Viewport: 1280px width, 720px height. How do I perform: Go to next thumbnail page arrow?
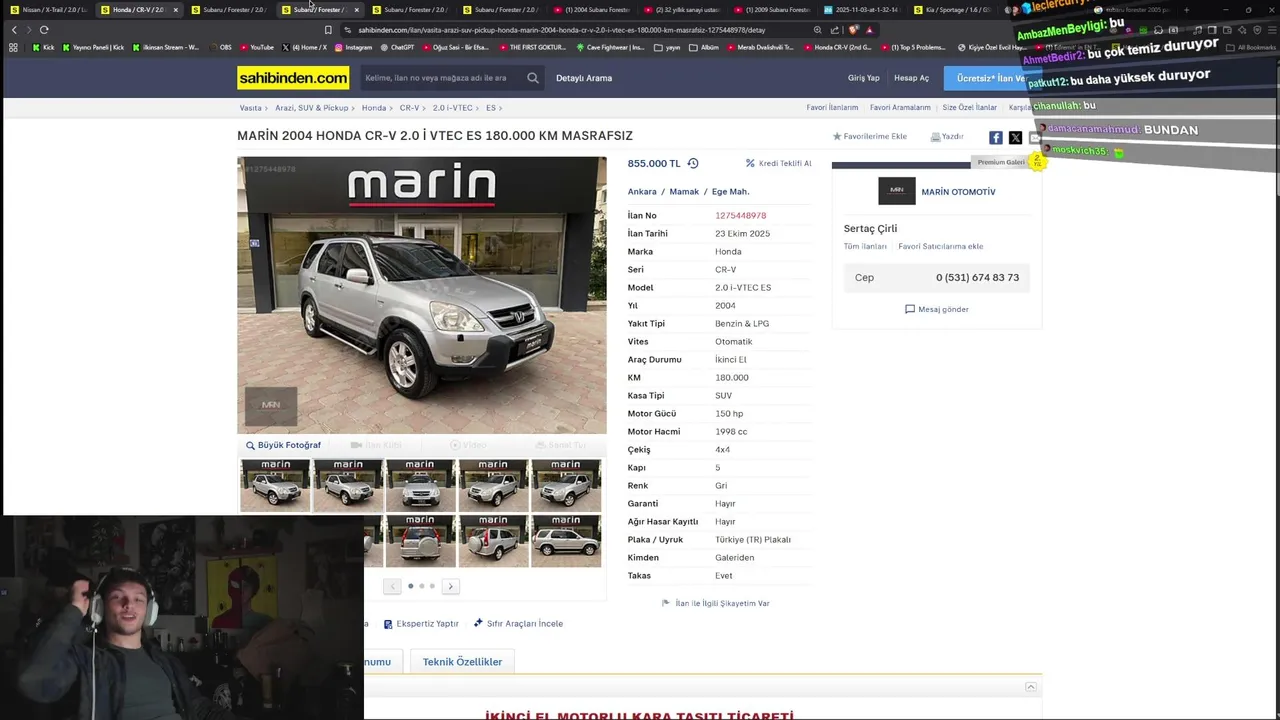[x=450, y=586]
